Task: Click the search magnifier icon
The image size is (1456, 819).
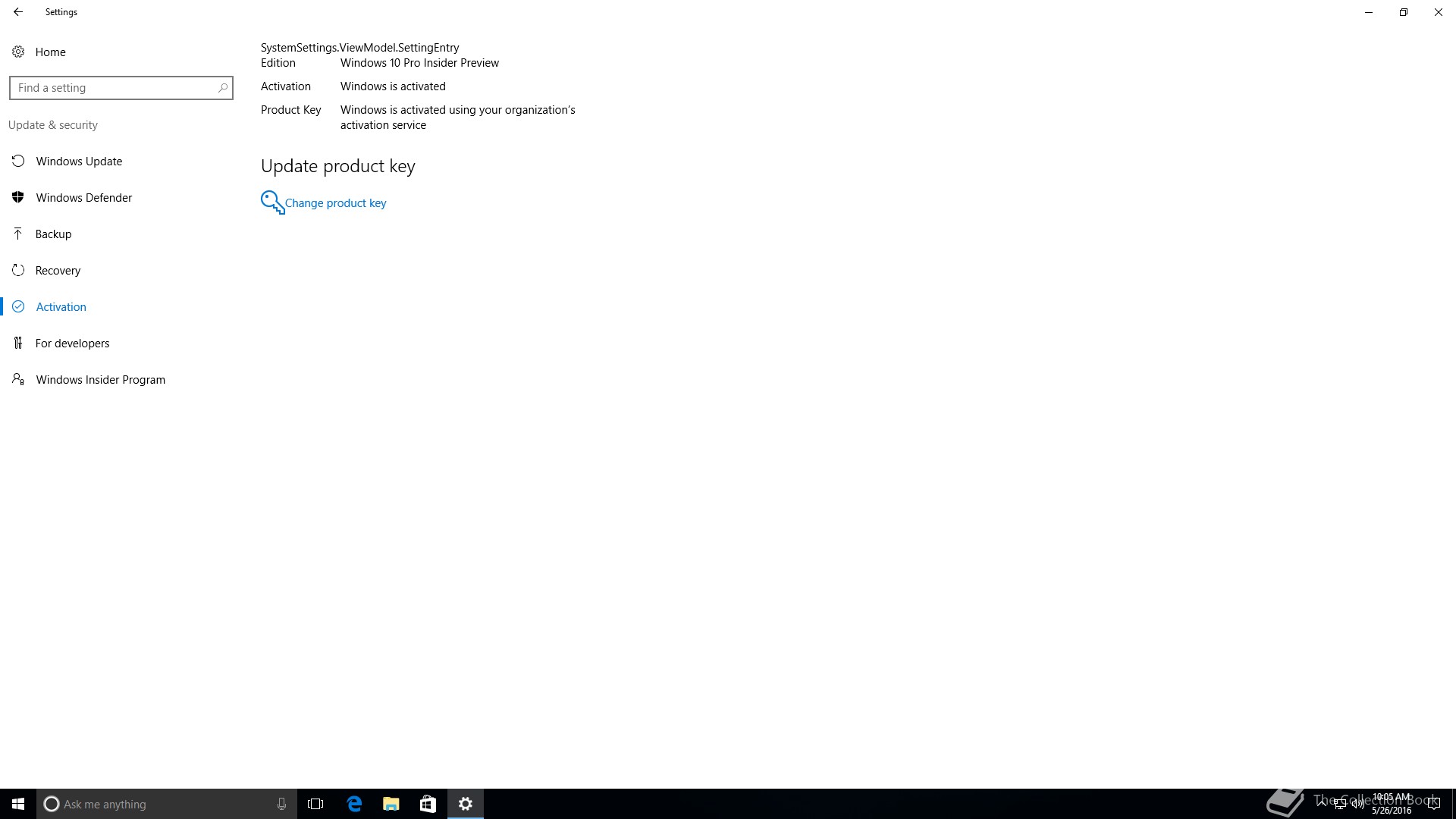Action: [x=222, y=88]
